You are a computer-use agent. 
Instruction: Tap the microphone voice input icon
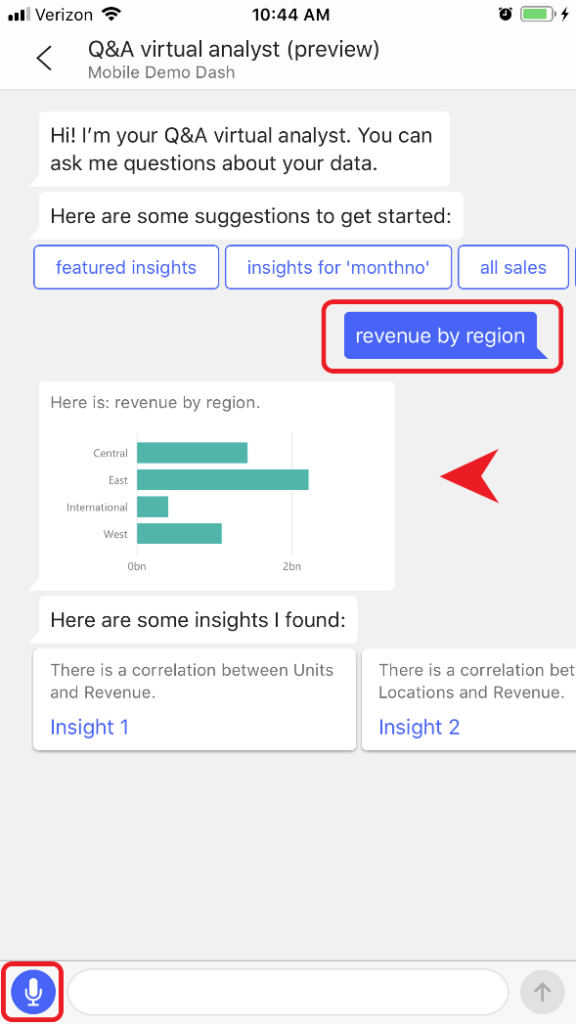click(x=33, y=992)
